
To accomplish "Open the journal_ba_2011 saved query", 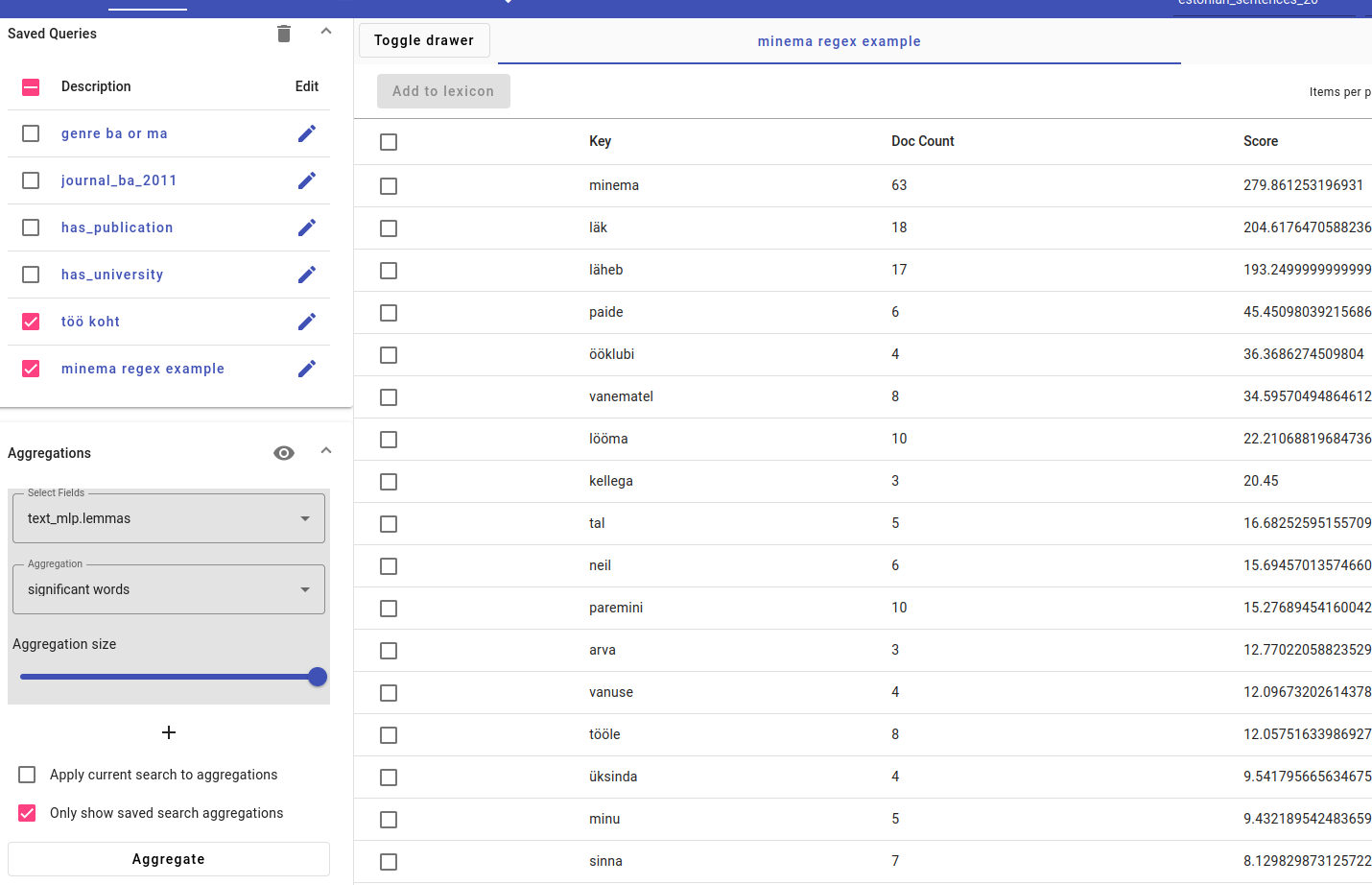I will coord(119,180).
